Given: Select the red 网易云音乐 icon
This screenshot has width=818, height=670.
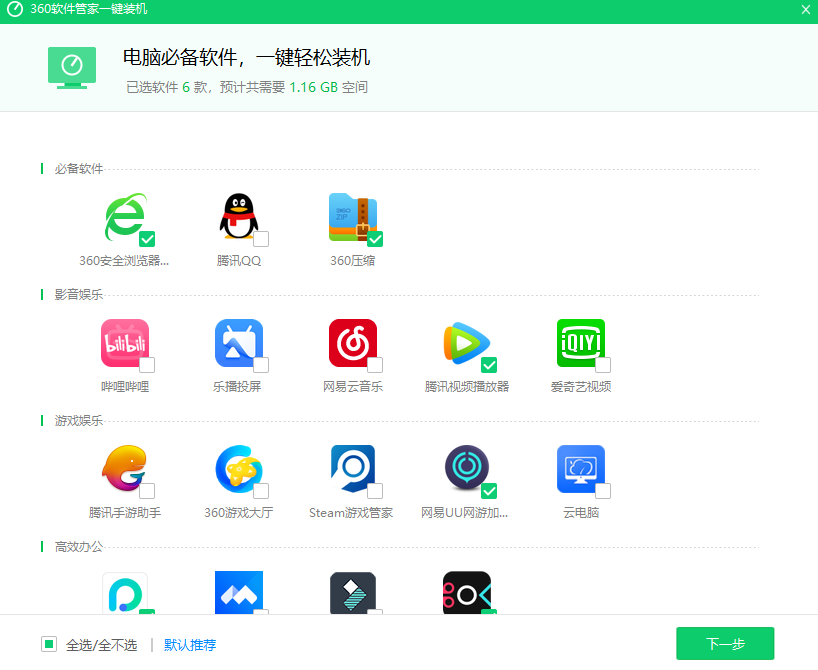Looking at the screenshot, I should [x=353, y=343].
